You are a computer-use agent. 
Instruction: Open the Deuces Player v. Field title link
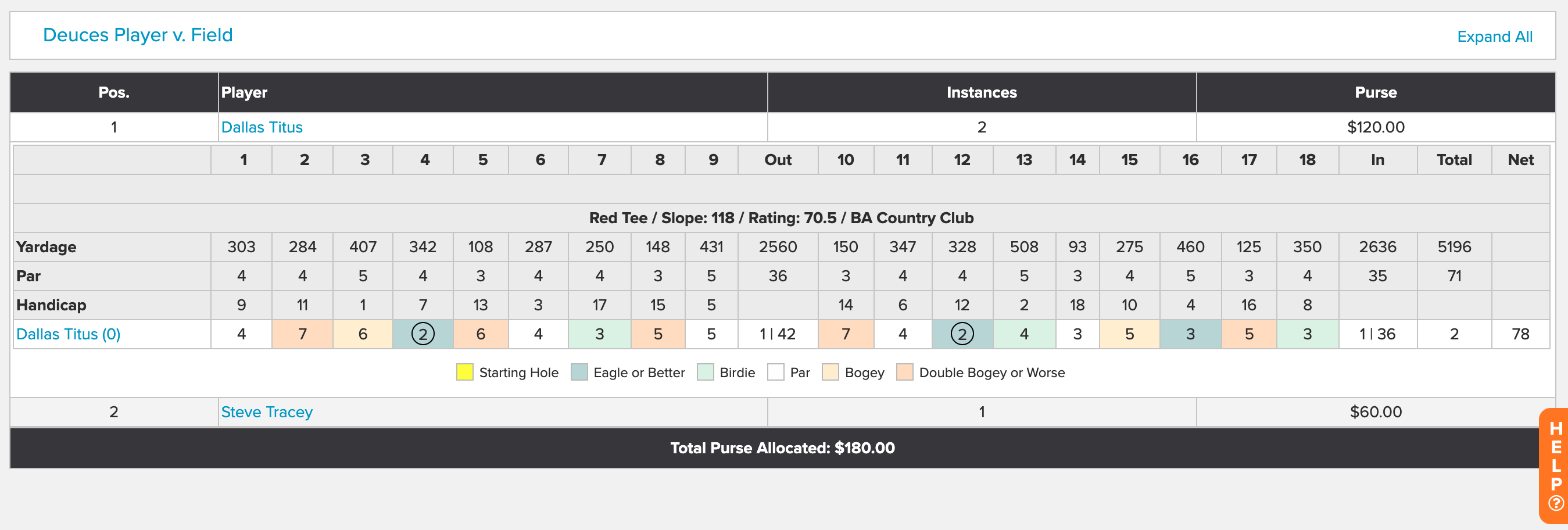coord(138,35)
